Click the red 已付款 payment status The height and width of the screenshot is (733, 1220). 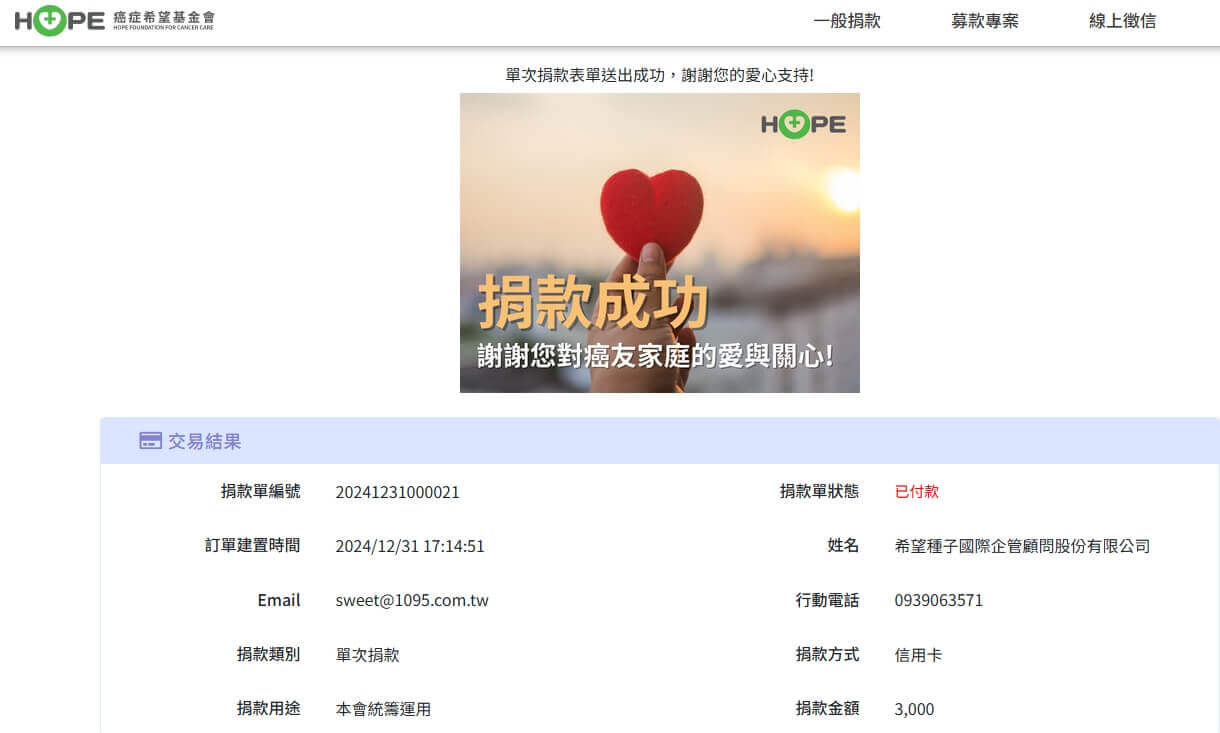click(916, 492)
